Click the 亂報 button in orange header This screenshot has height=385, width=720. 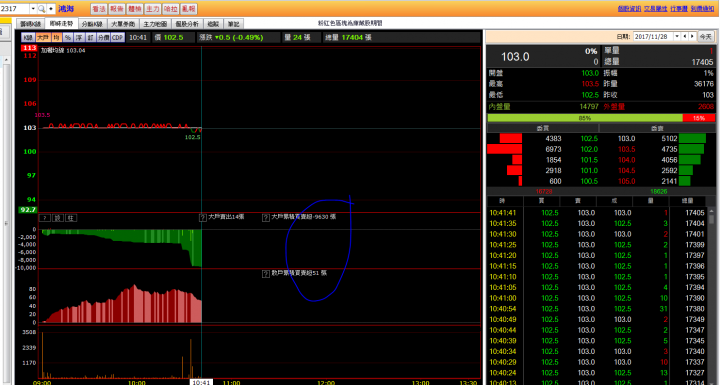(x=188, y=9)
